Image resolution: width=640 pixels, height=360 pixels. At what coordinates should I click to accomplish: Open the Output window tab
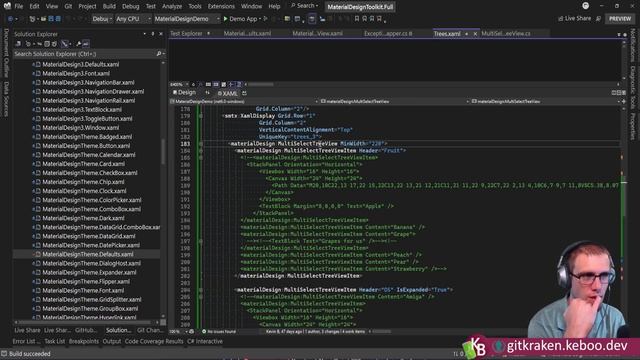coord(111,341)
